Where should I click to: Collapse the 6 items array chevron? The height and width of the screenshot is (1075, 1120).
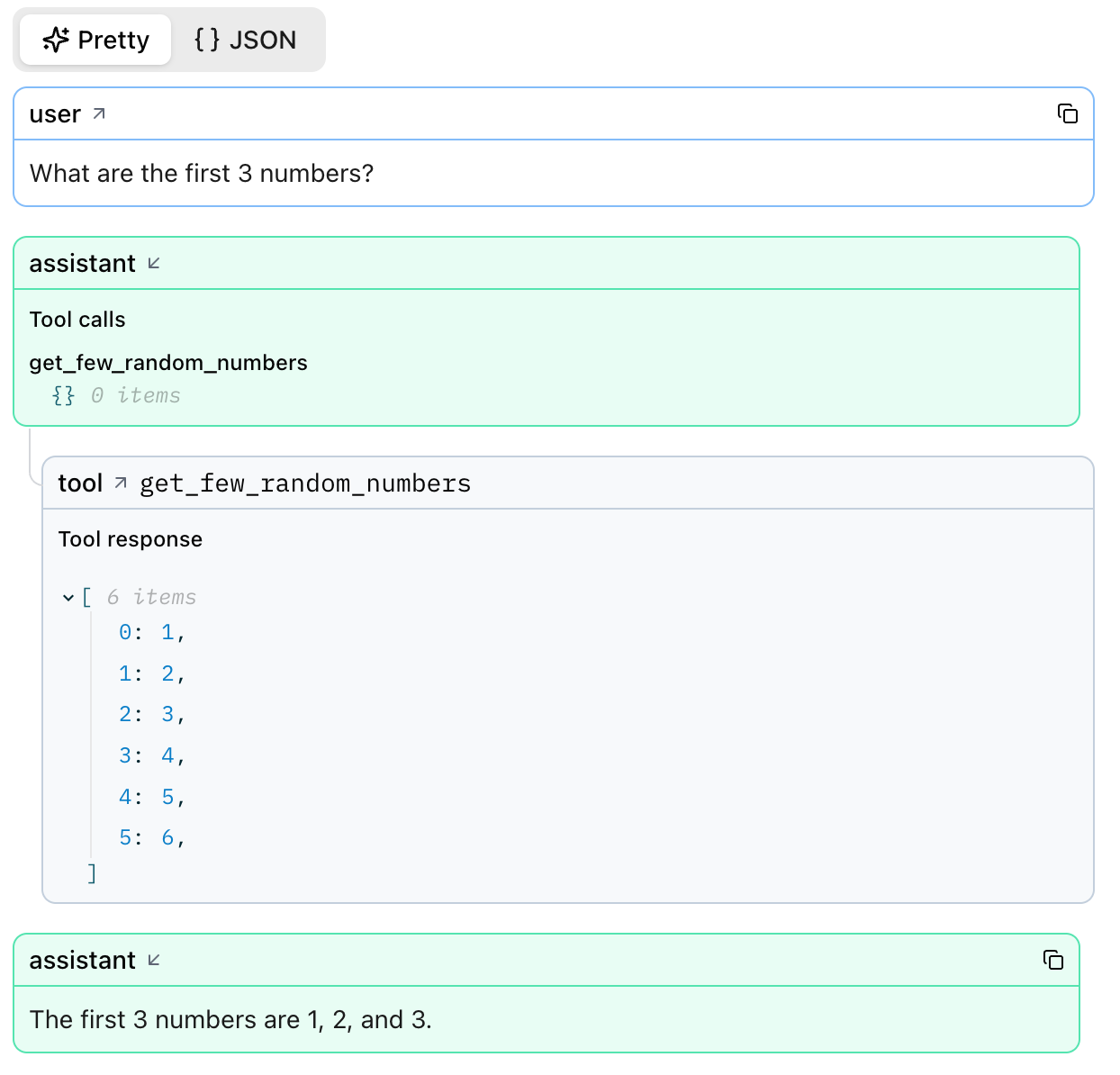(68, 597)
